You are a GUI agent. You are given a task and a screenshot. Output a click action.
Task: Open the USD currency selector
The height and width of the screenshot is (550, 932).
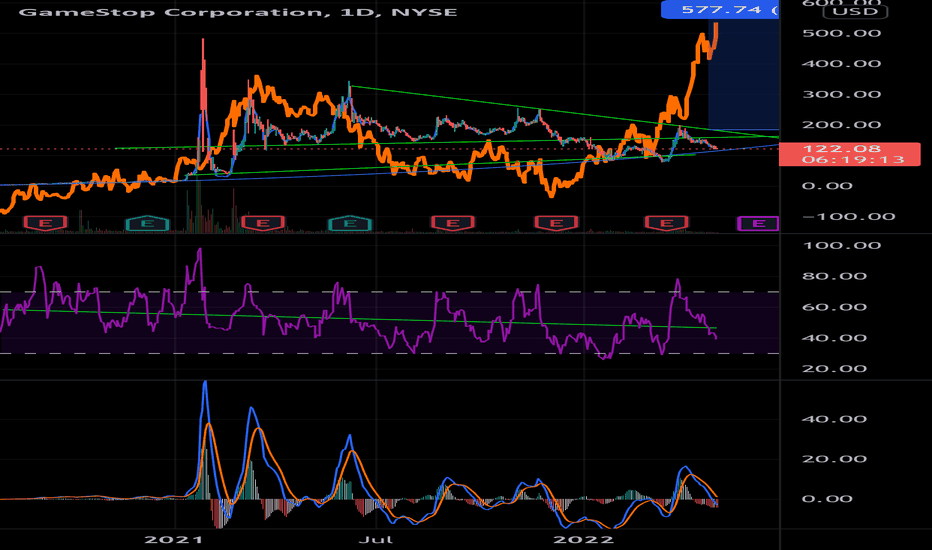[855, 12]
